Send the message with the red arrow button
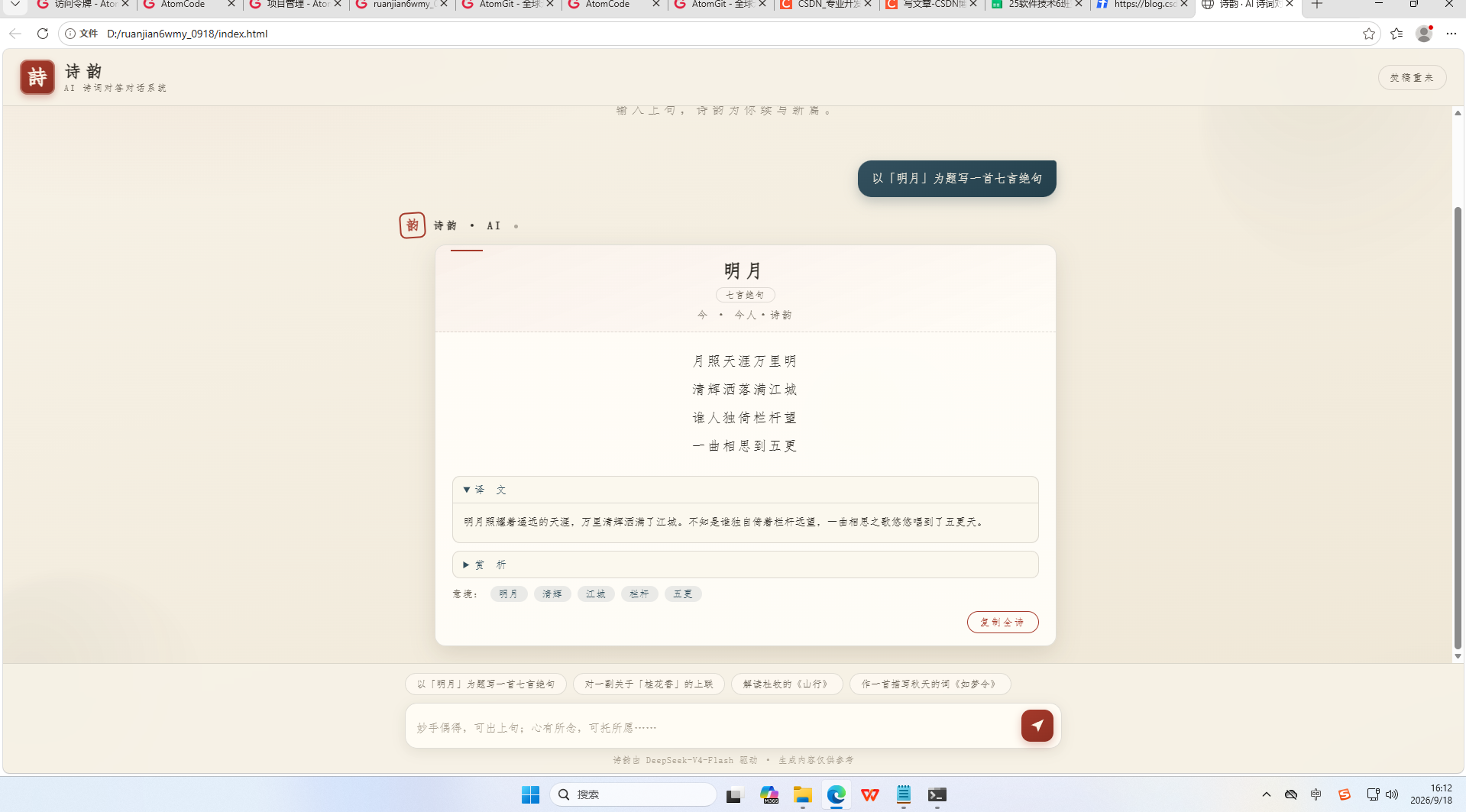This screenshot has width=1466, height=812. click(1037, 726)
